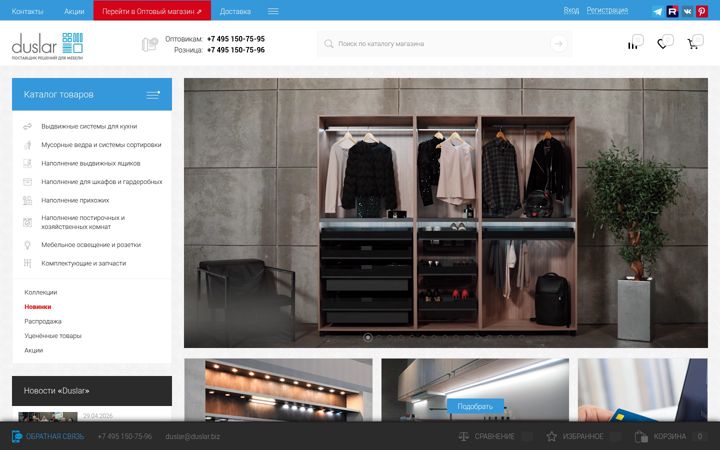Click icon for Выдвижные системы для кухни
The width and height of the screenshot is (720, 450).
(28, 126)
